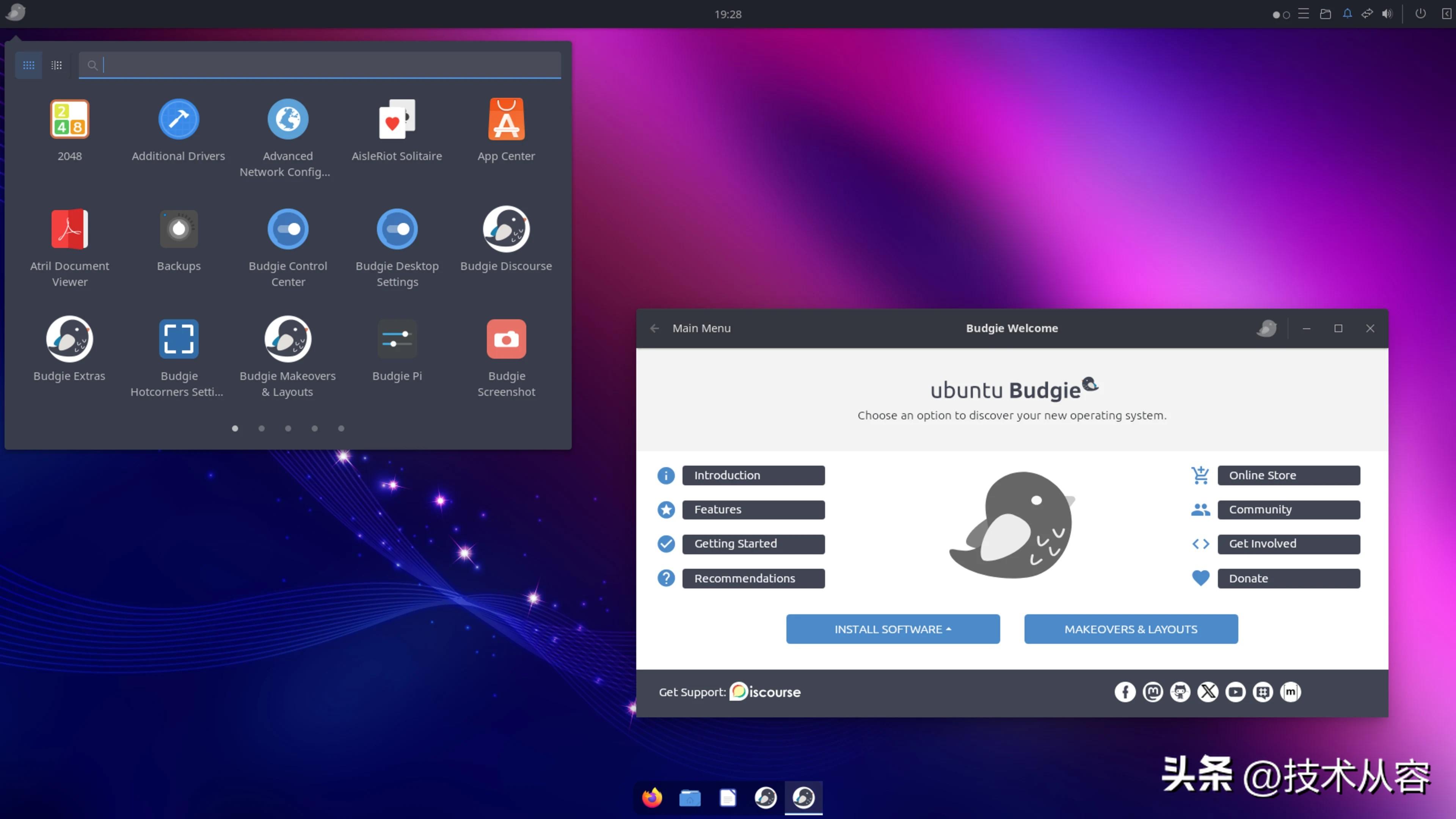Launch the Backups app

point(179,241)
